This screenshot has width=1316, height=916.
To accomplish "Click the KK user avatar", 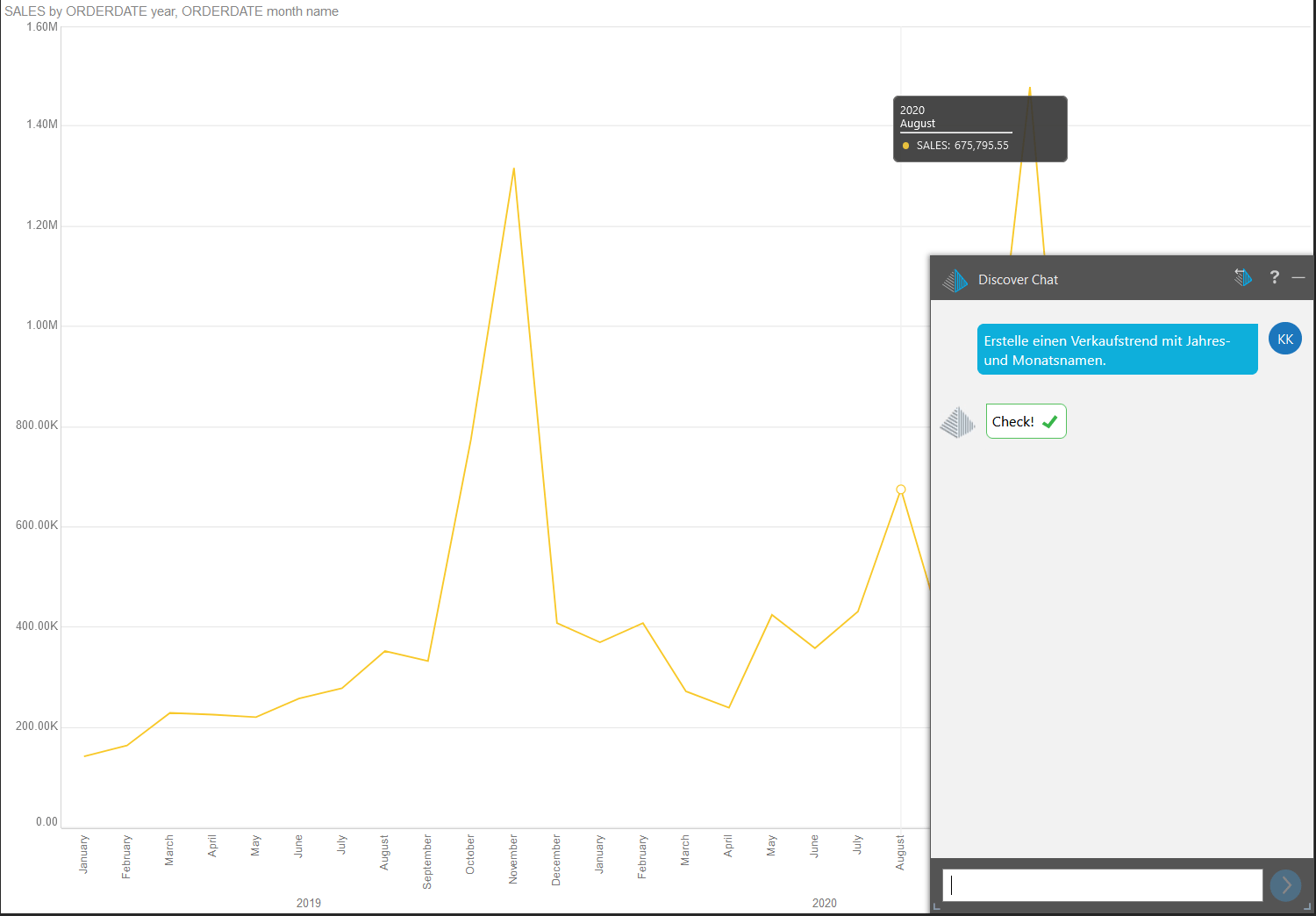I will pos(1284,339).
